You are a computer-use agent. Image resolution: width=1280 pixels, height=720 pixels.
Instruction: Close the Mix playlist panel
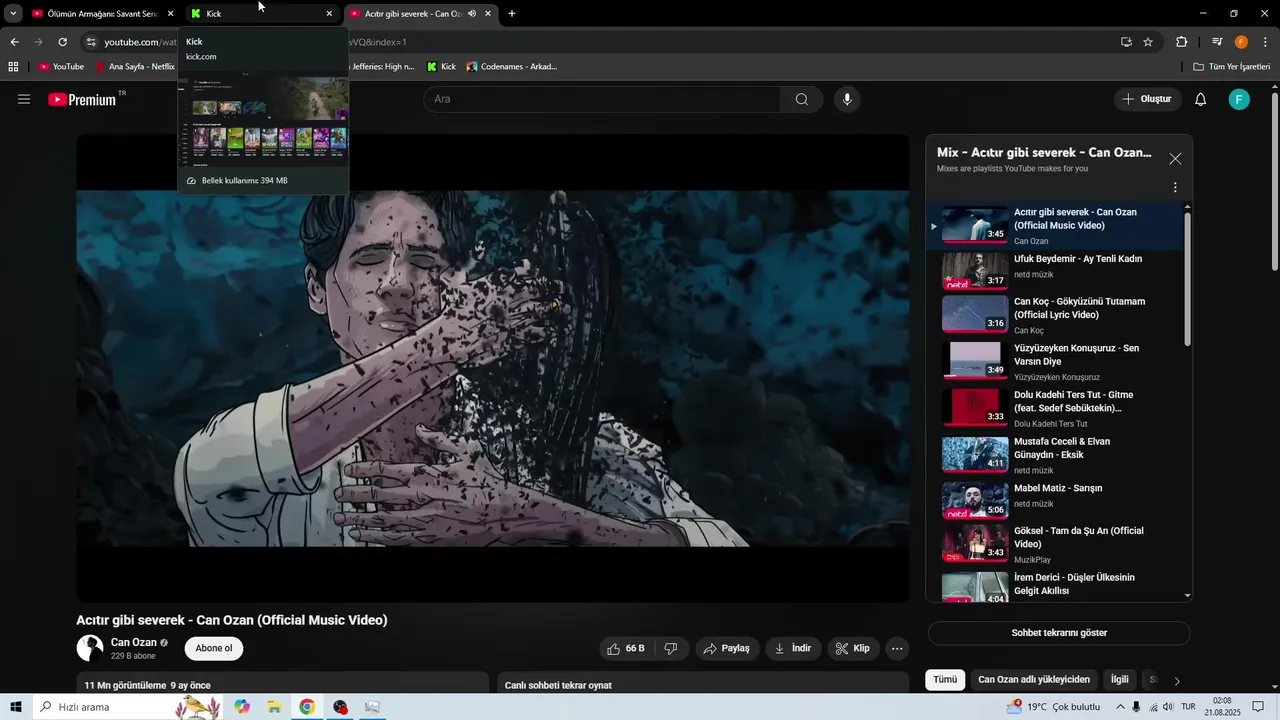coord(1175,158)
